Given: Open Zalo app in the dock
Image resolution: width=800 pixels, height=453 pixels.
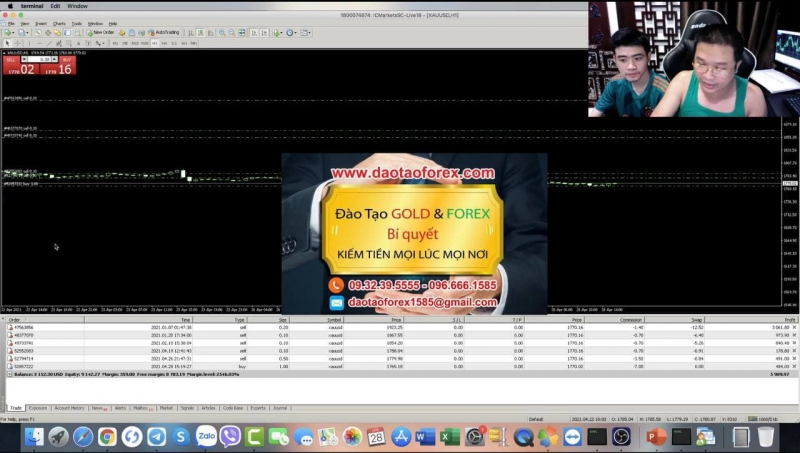Looking at the screenshot, I should (x=206, y=437).
